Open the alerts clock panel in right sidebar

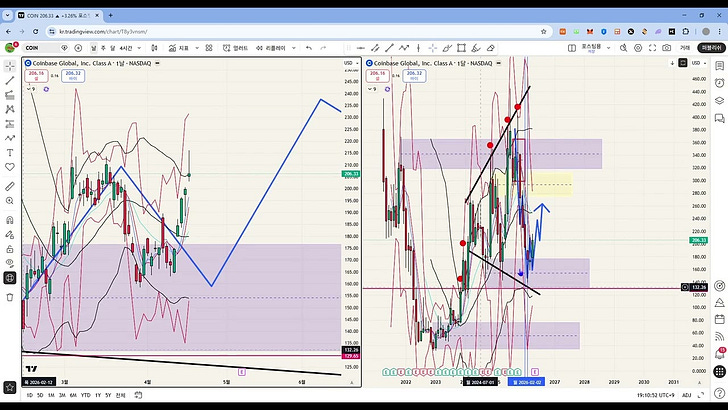[x=719, y=83]
